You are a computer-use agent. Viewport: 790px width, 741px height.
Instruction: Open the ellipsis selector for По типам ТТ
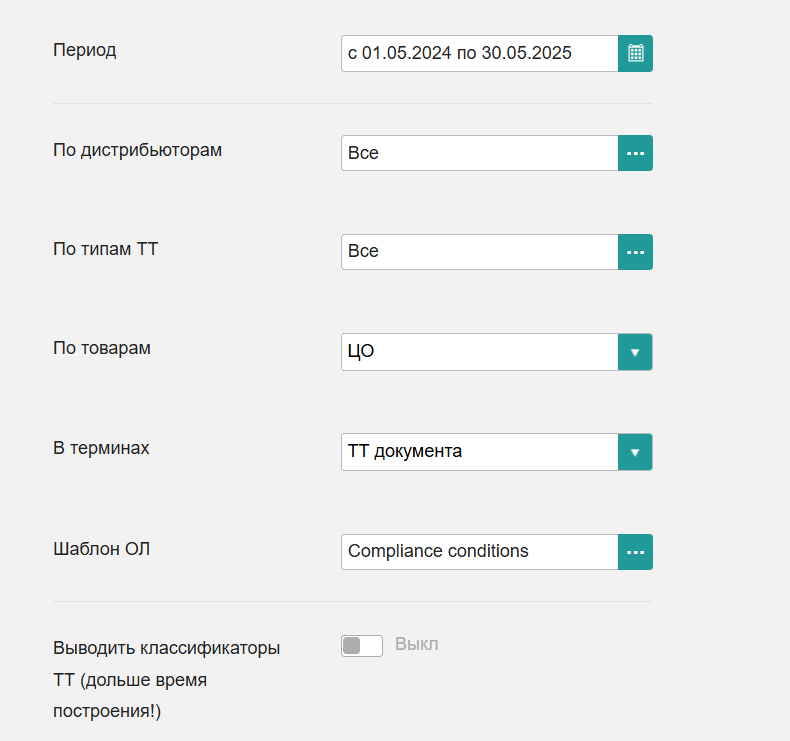[x=635, y=252]
